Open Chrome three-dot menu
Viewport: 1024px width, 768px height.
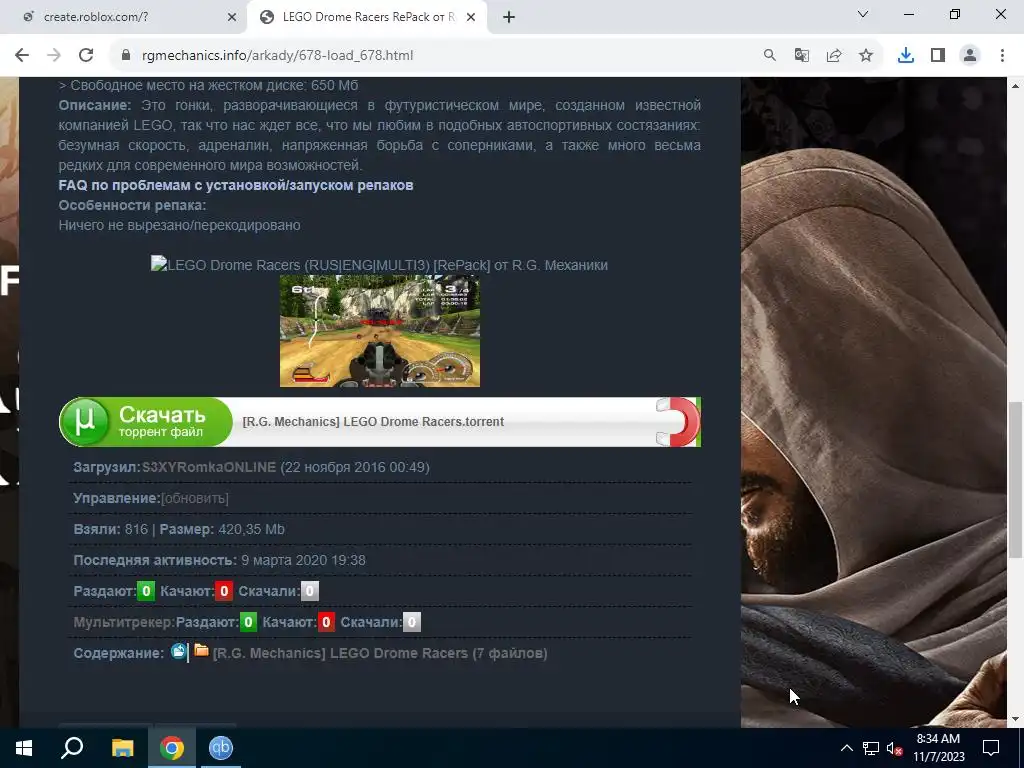point(1002,56)
